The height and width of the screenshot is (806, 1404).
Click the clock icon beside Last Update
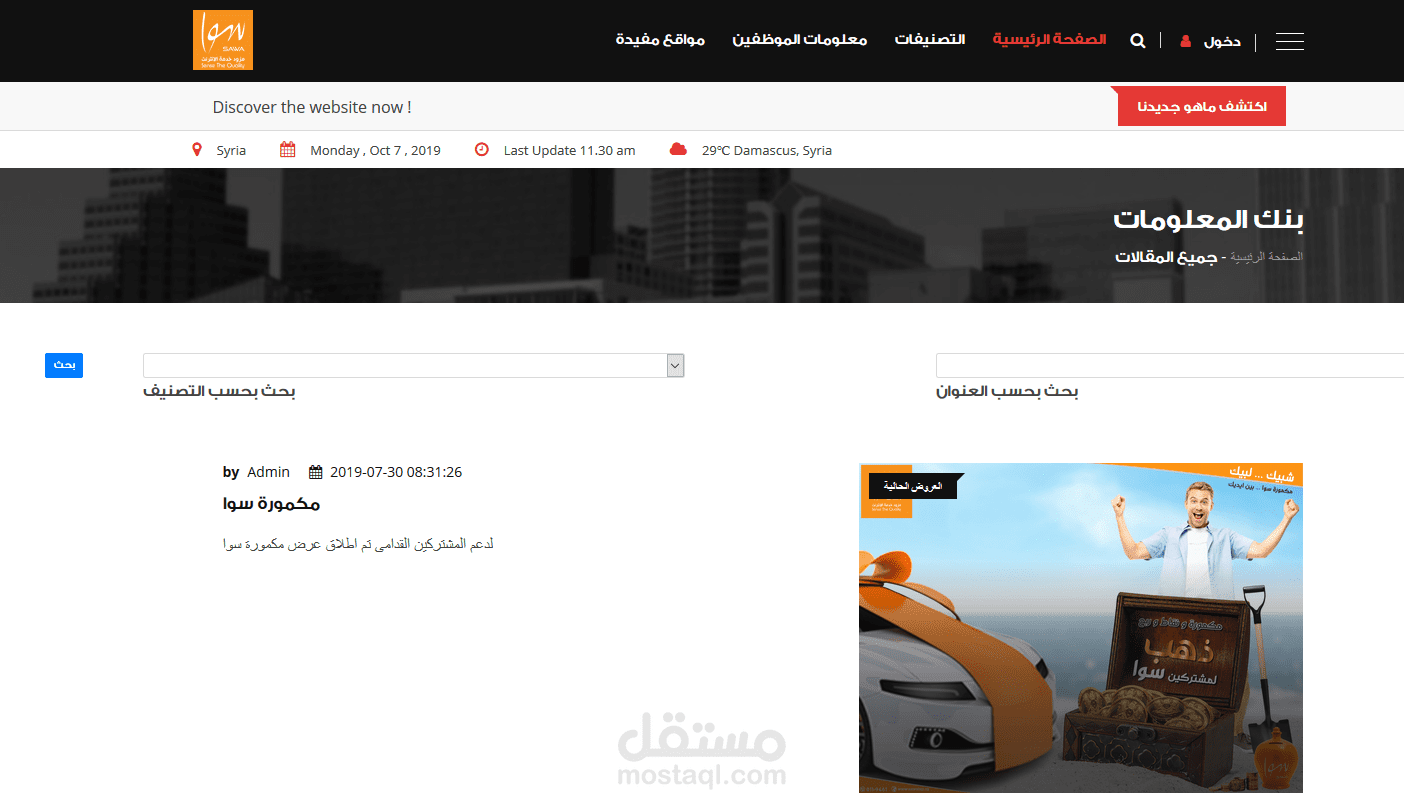click(x=482, y=150)
